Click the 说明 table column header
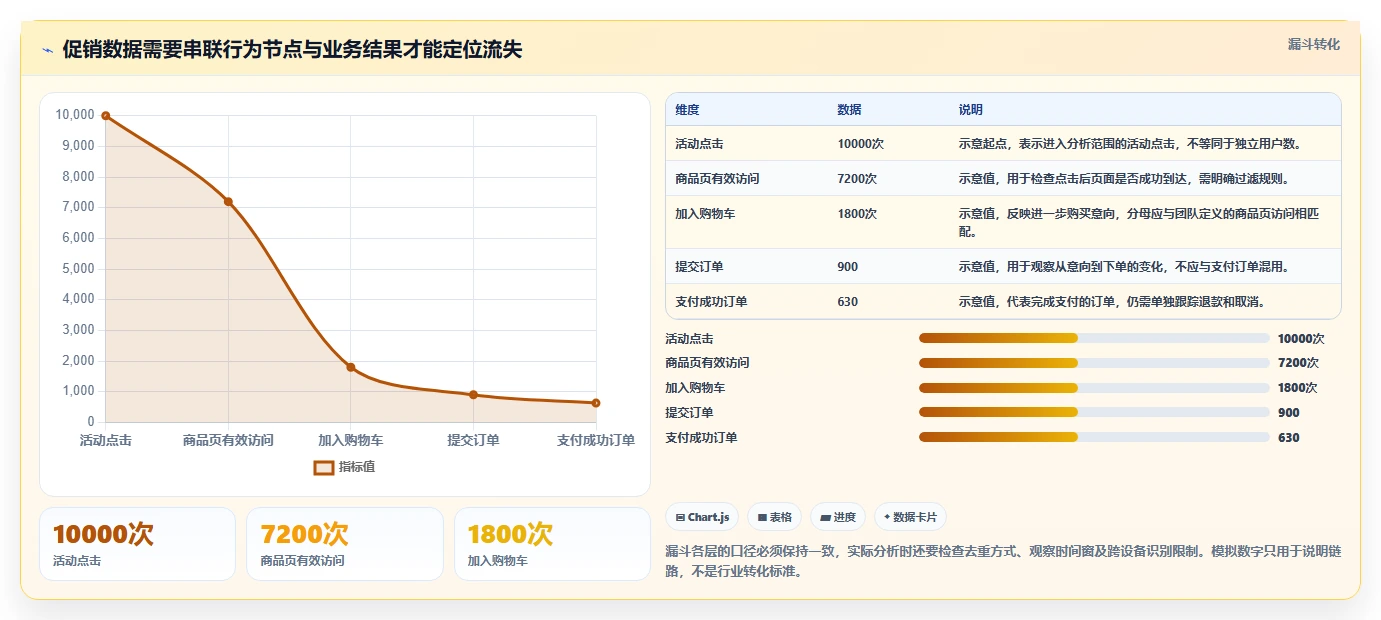 click(x=970, y=110)
